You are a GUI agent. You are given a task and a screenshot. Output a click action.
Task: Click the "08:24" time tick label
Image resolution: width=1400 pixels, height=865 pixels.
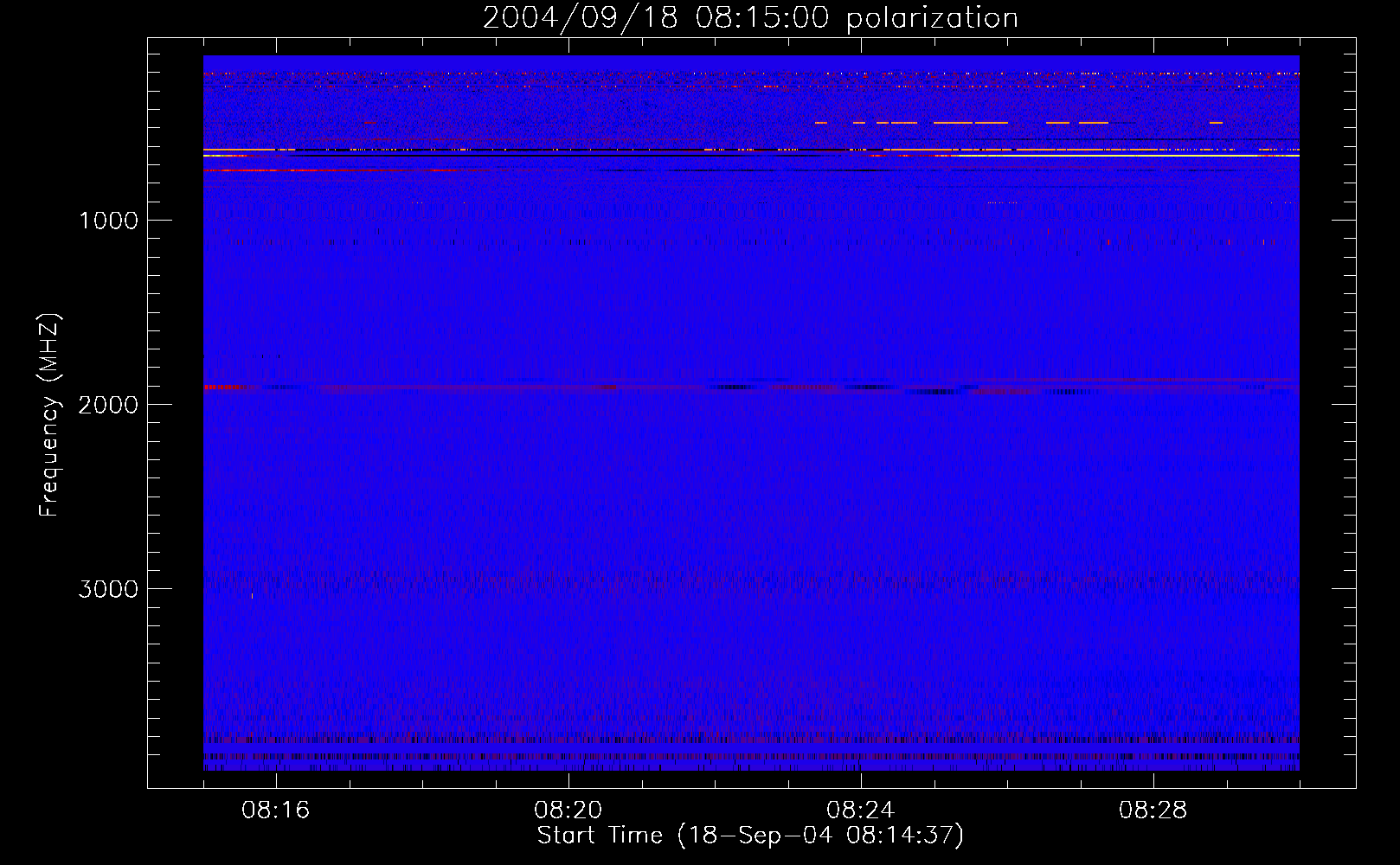click(861, 811)
